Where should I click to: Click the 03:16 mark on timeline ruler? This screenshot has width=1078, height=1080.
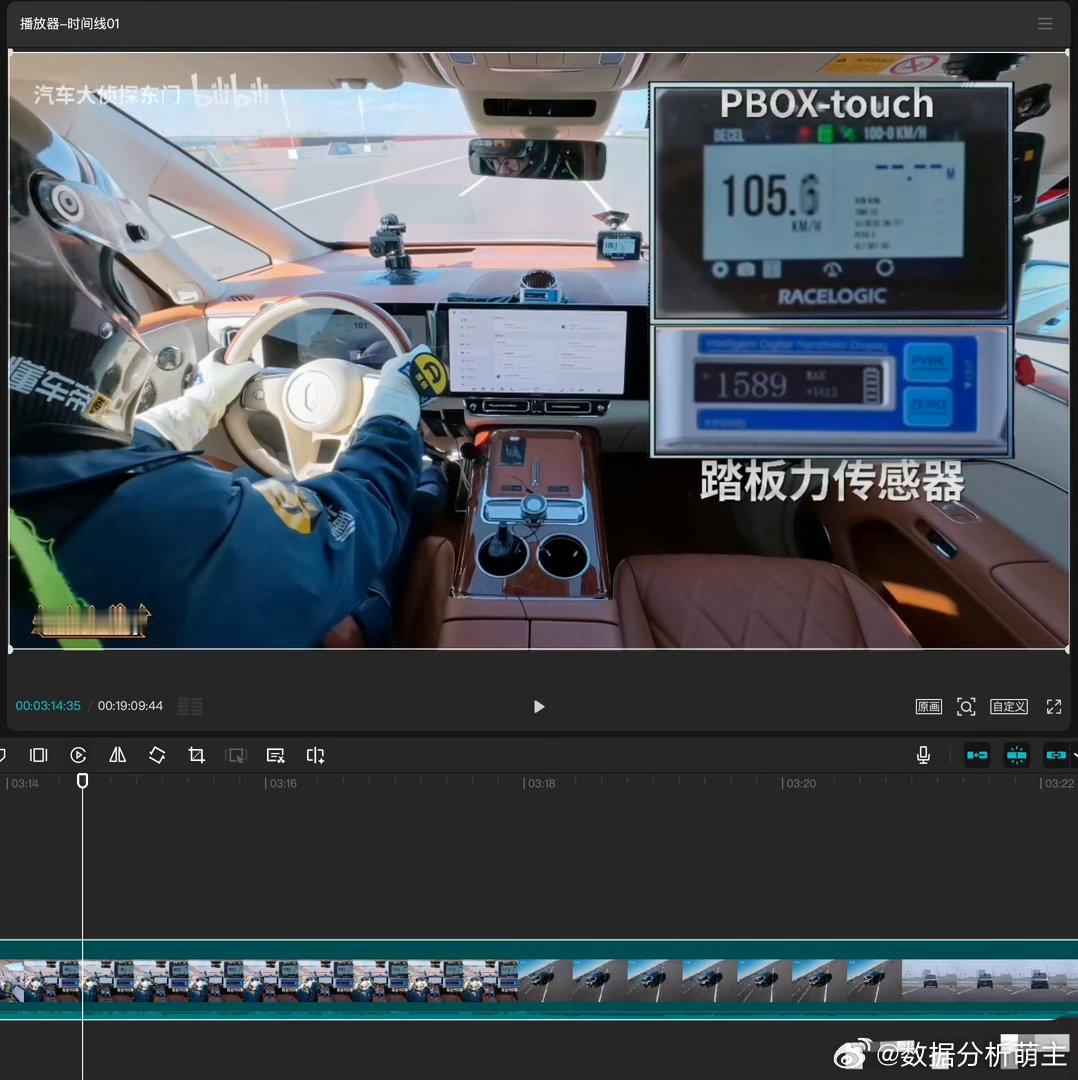pyautogui.click(x=281, y=784)
